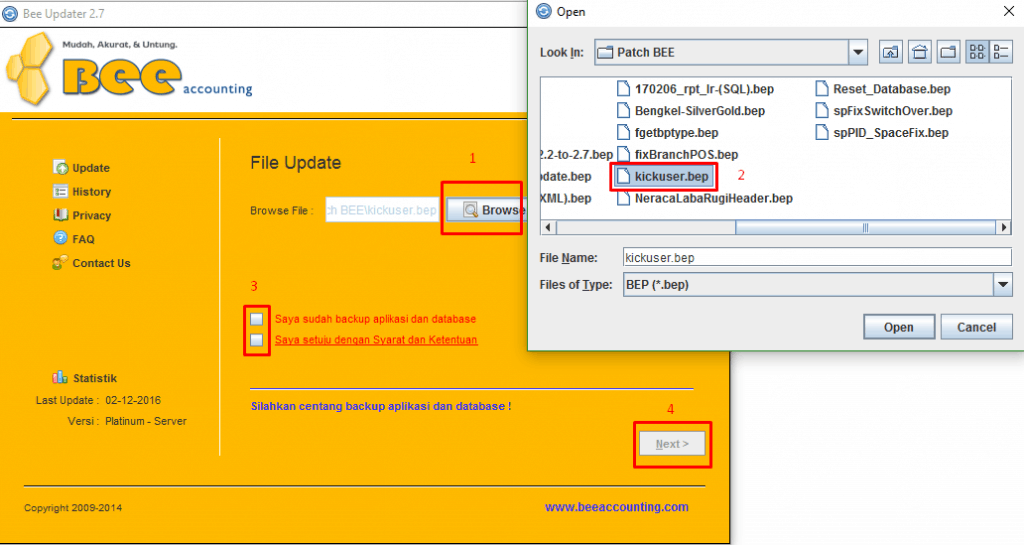
Task: Switch to Details view in Open dialog
Action: pos(1000,52)
